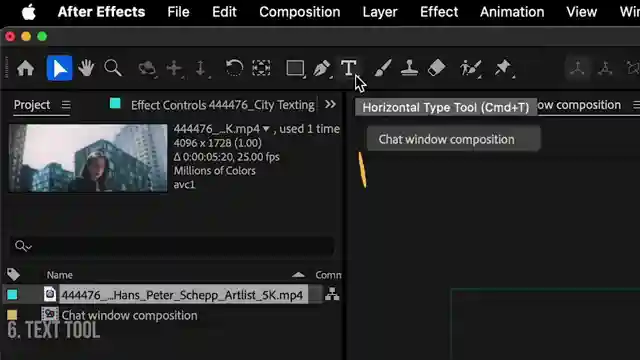This screenshot has width=640, height=360.
Task: Click the project search input field
Action: pos(172,246)
